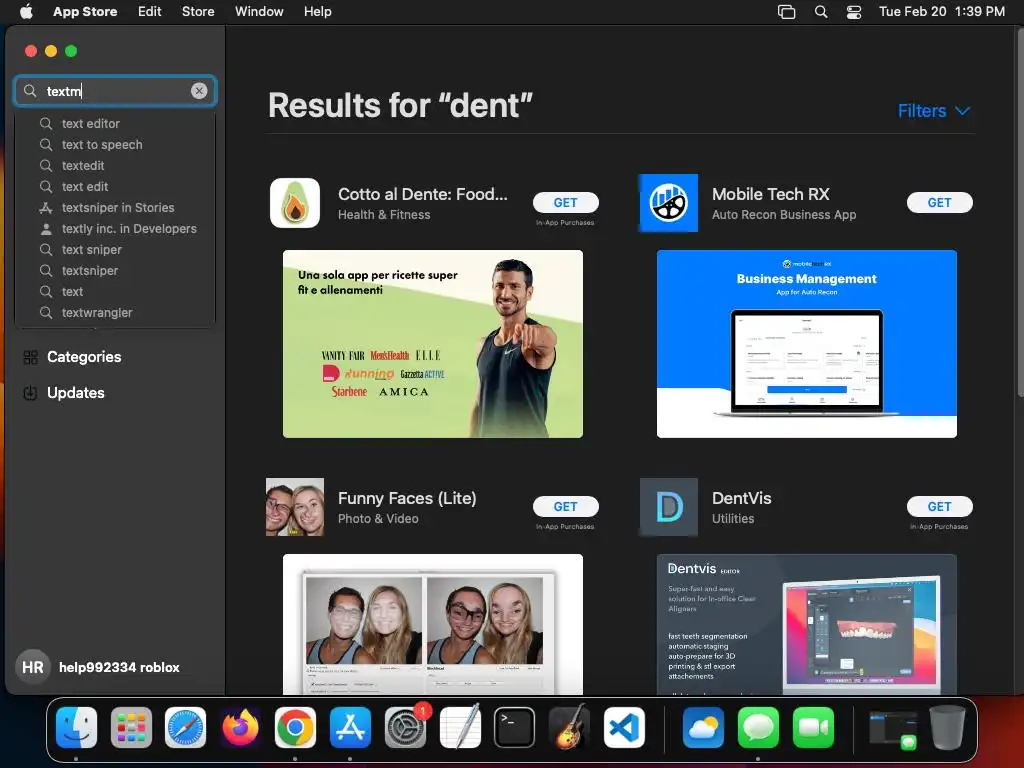Image resolution: width=1024 pixels, height=768 pixels.
Task: Get the Cotto al Dente app
Action: [566, 202]
